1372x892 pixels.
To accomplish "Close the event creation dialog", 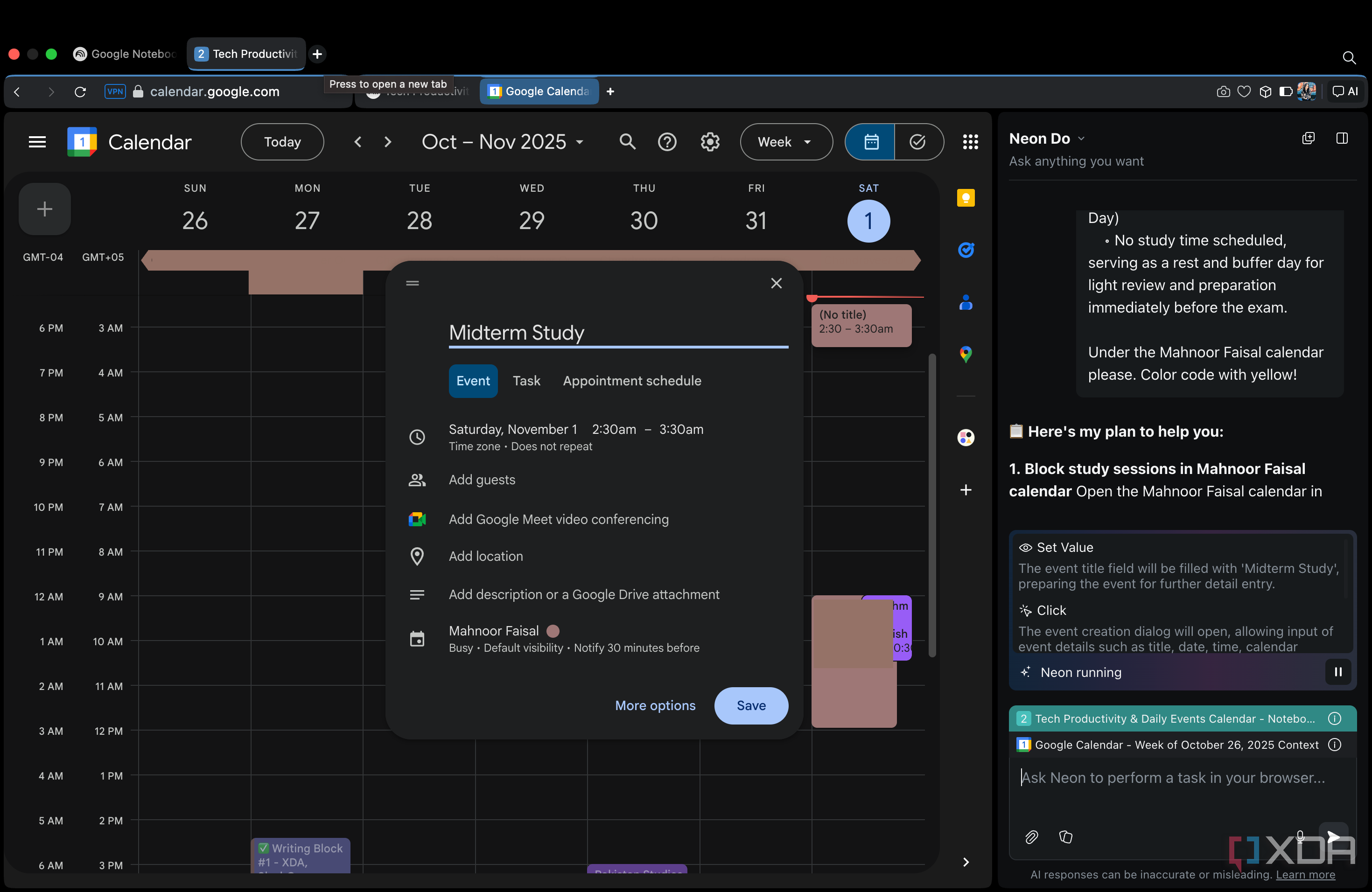I will click(776, 283).
